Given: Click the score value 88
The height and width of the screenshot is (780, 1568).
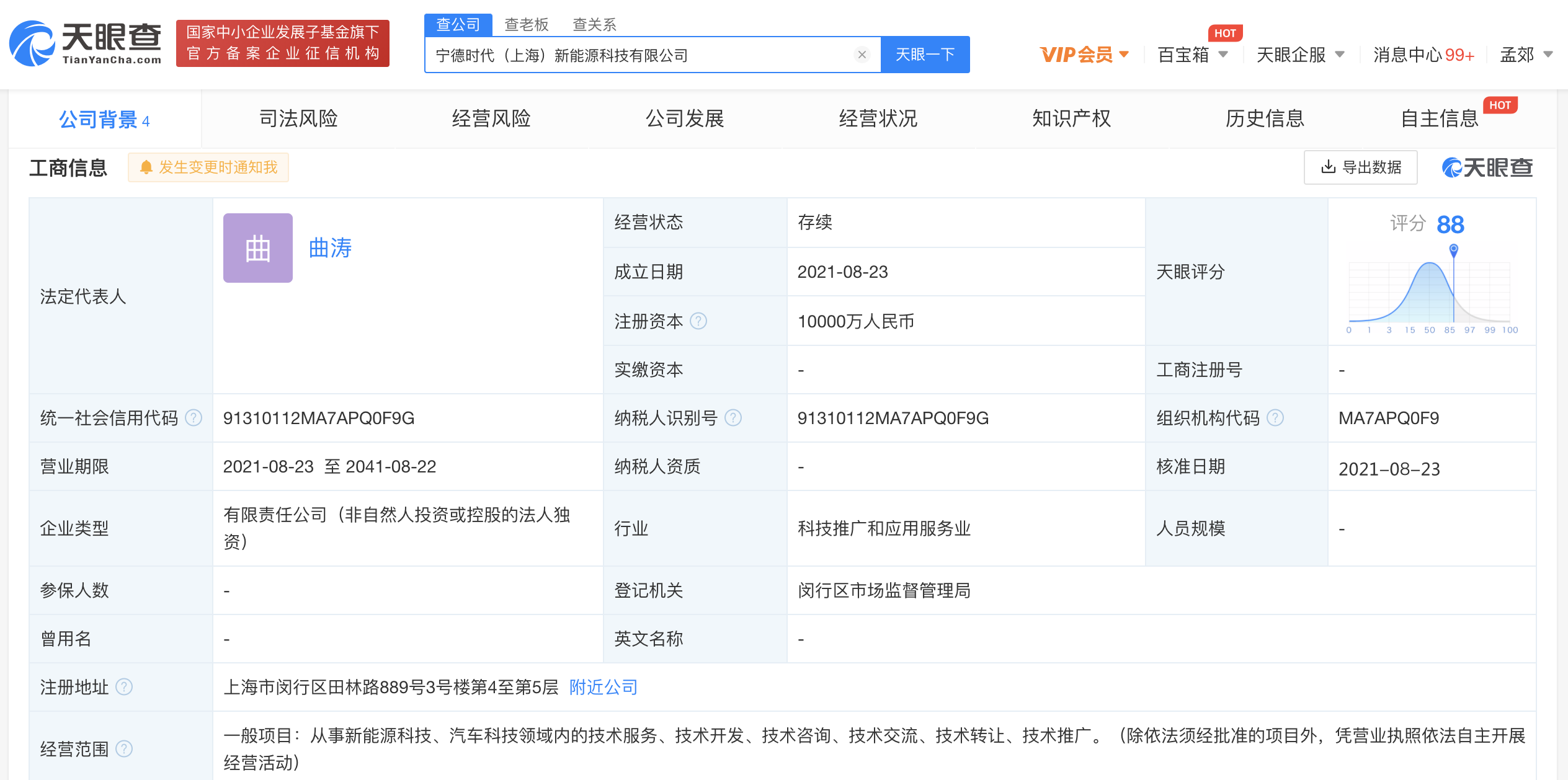Looking at the screenshot, I should click(x=1450, y=224).
